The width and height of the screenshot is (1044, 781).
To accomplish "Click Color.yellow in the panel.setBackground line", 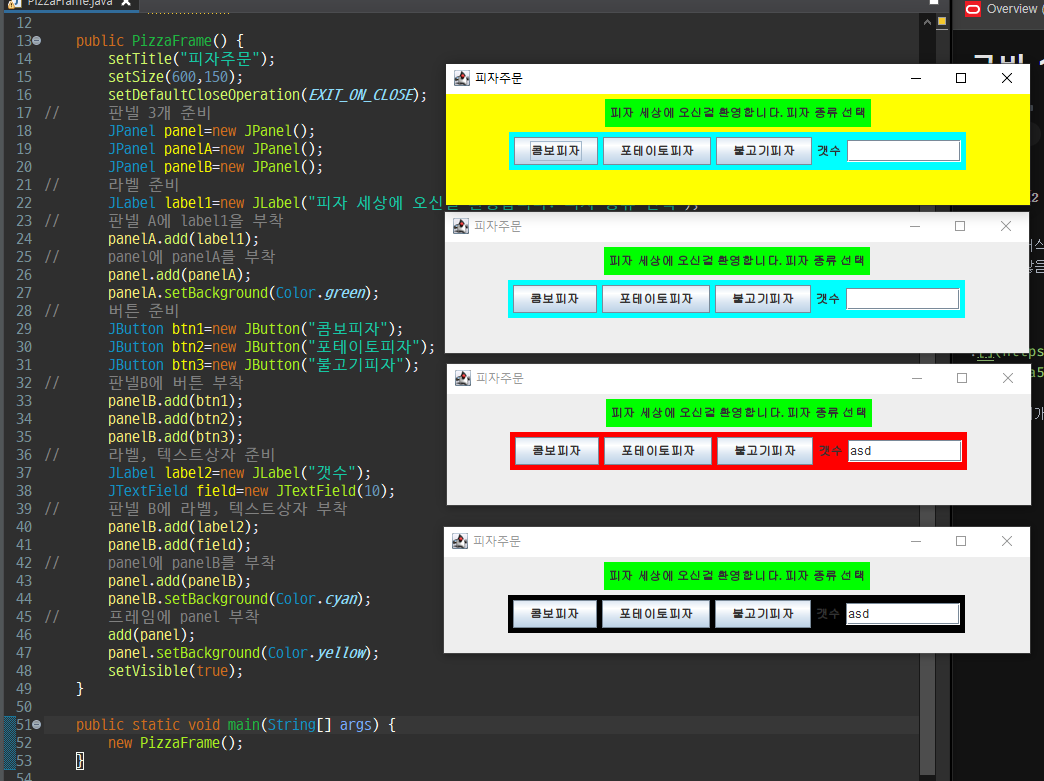I will click(x=316, y=653).
